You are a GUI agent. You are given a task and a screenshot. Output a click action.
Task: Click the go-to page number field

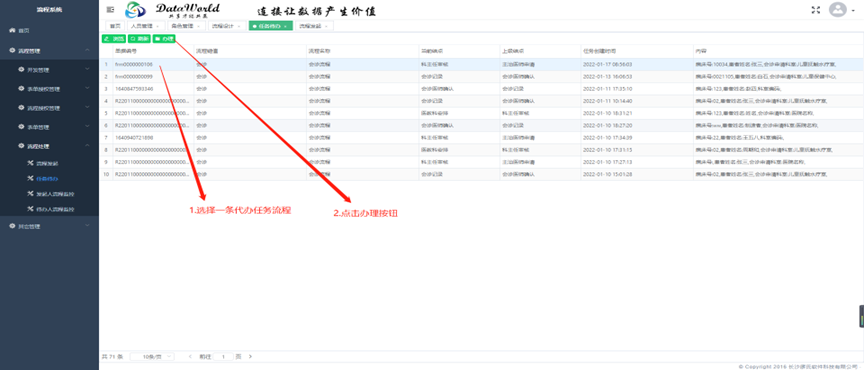(224, 357)
